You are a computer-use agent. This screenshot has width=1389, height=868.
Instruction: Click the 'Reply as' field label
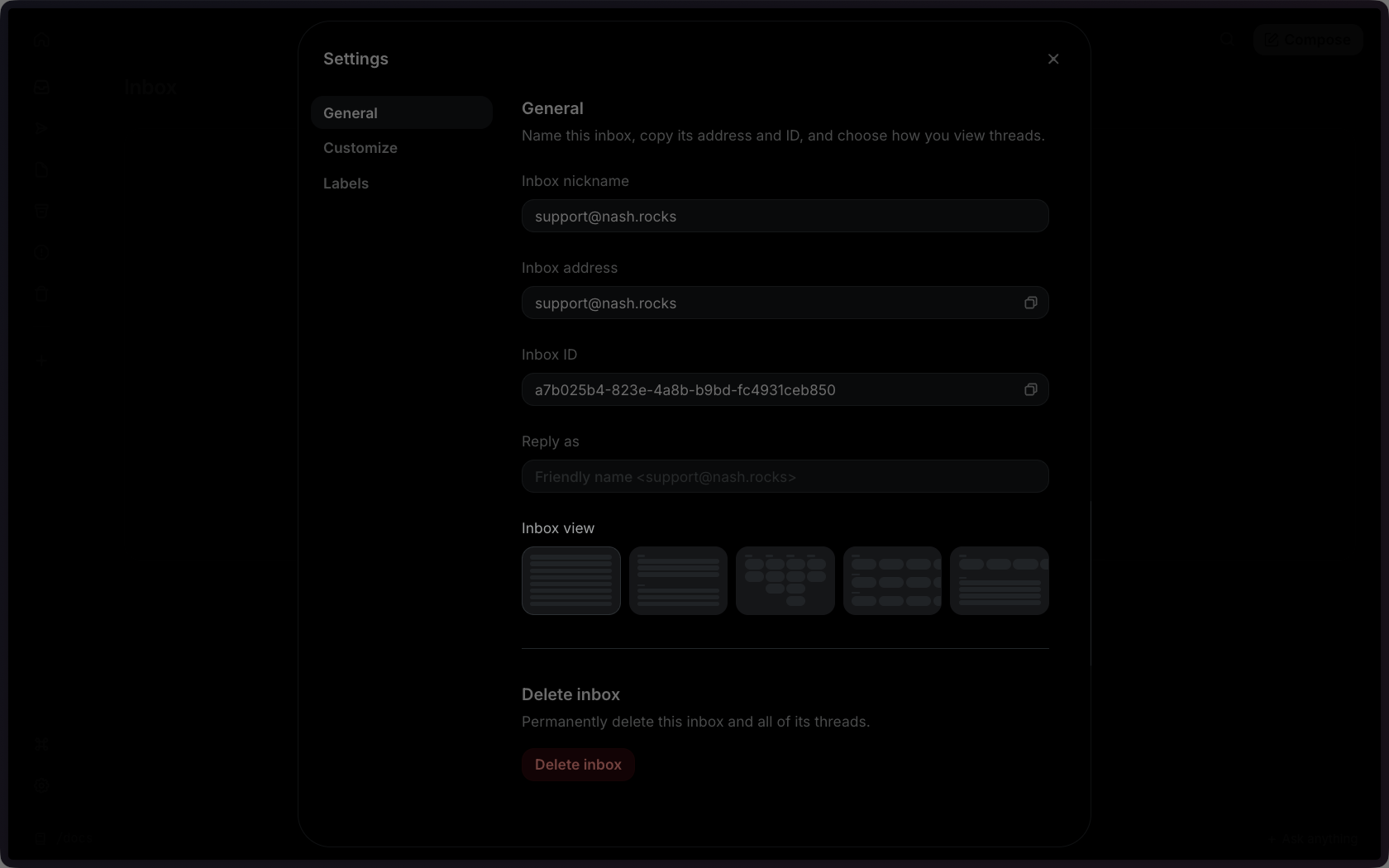click(551, 441)
